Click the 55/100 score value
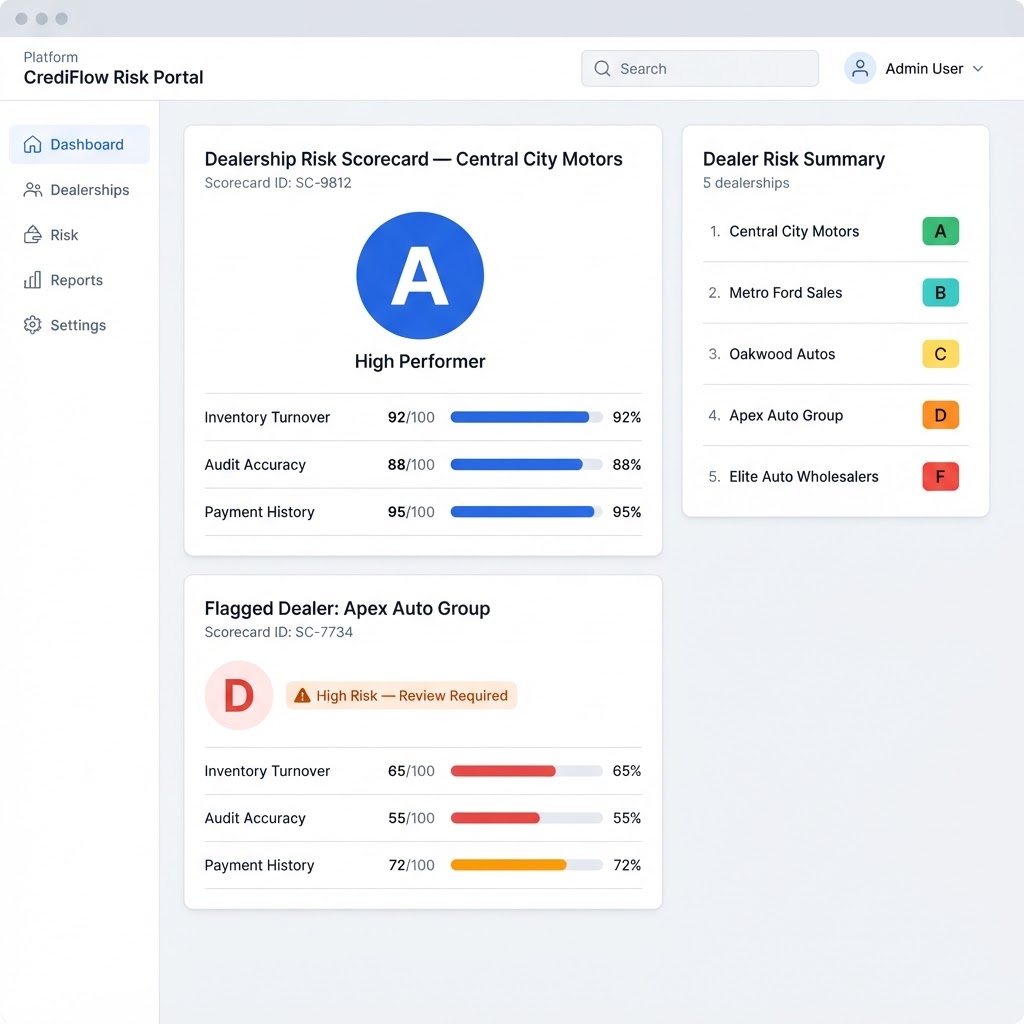1024x1024 pixels. pos(411,818)
